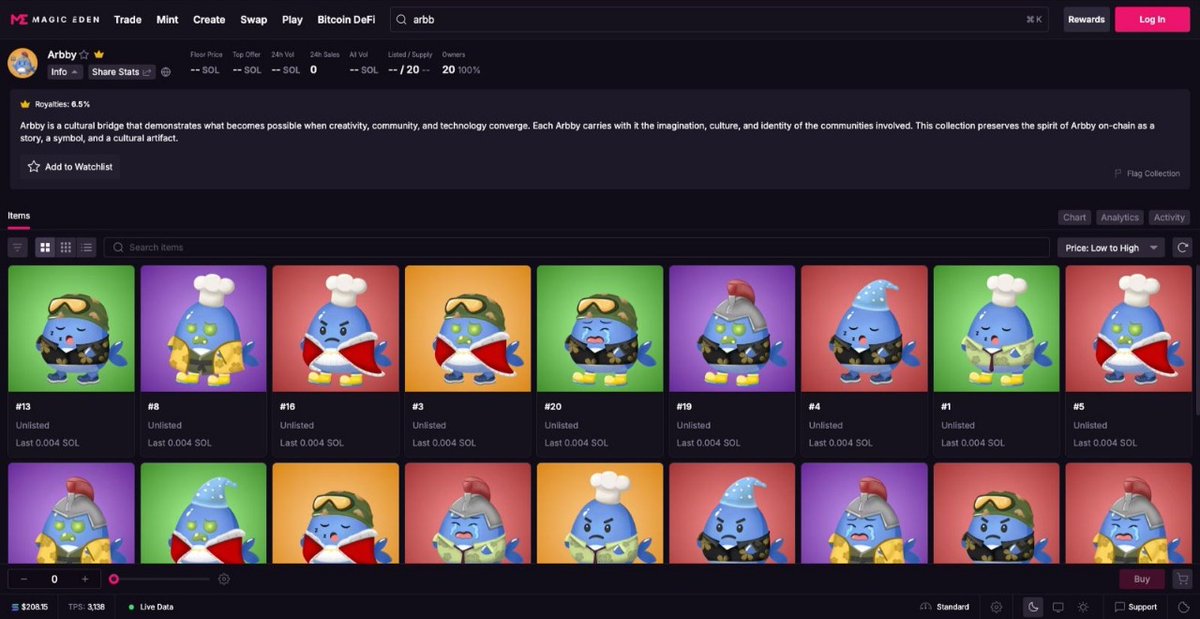1200x619 pixels.
Task: Select dark theme moon icon
Action: (x=1033, y=607)
